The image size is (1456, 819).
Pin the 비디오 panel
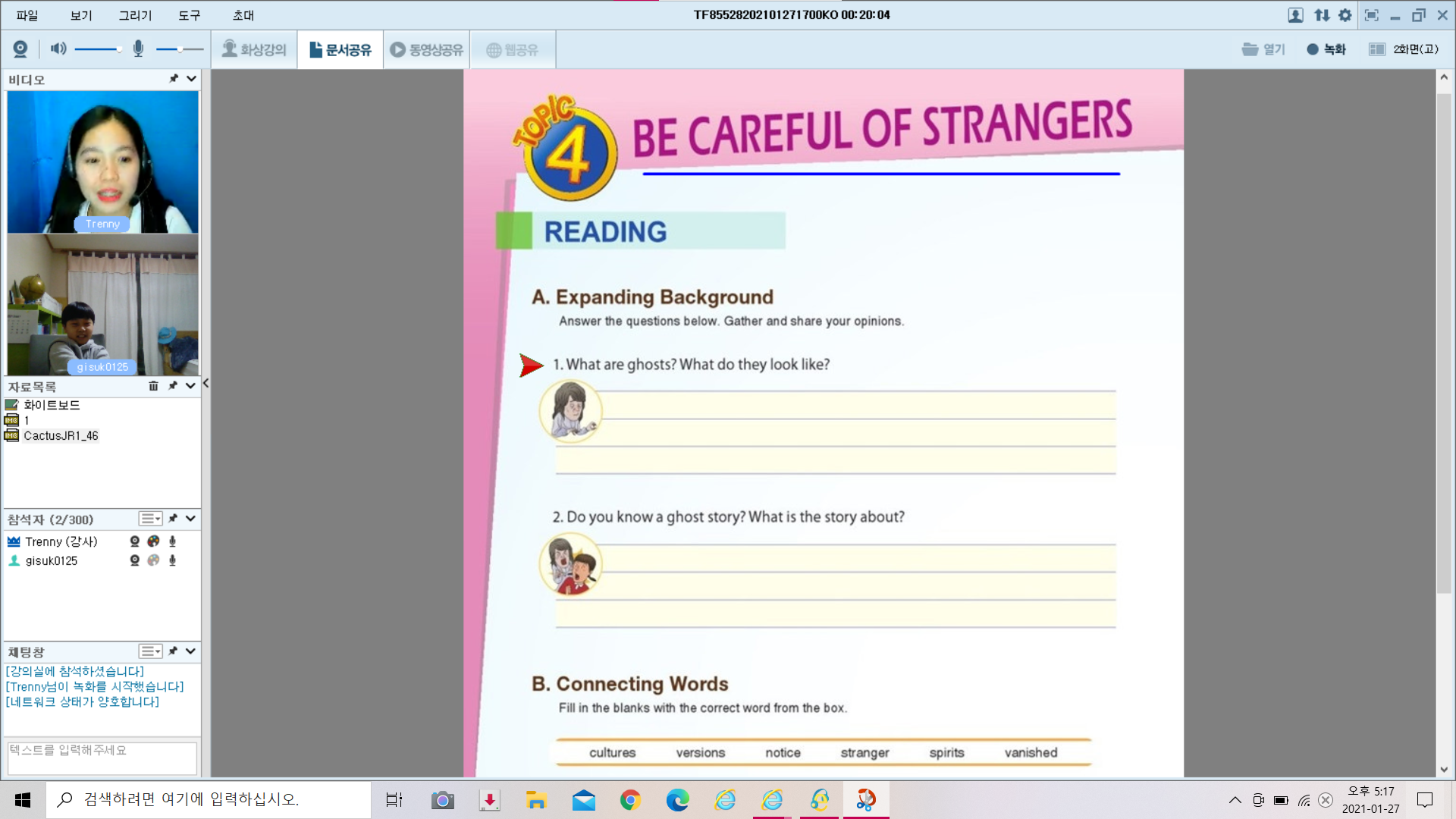click(174, 79)
